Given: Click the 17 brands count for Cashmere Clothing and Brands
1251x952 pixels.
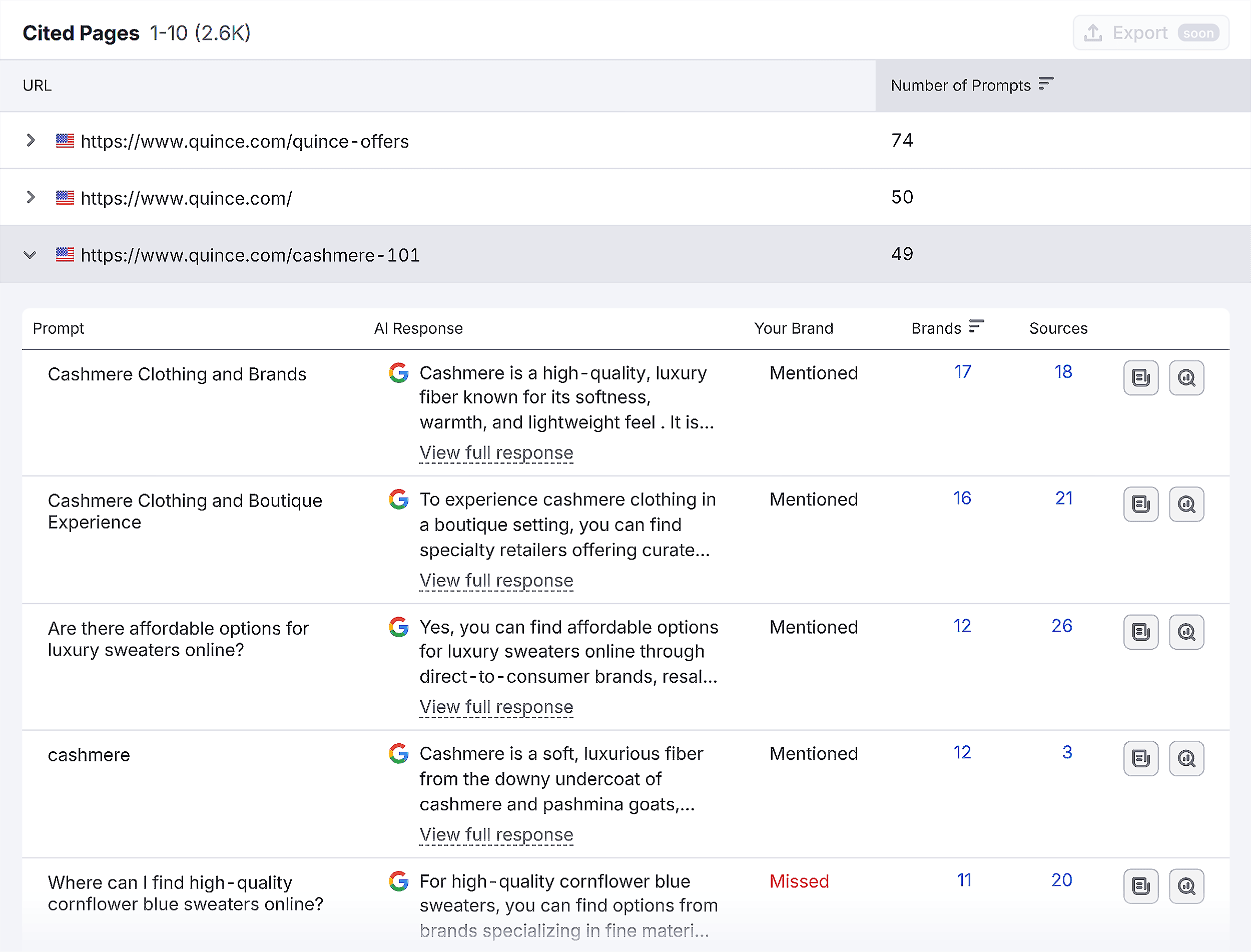Looking at the screenshot, I should coord(963,372).
